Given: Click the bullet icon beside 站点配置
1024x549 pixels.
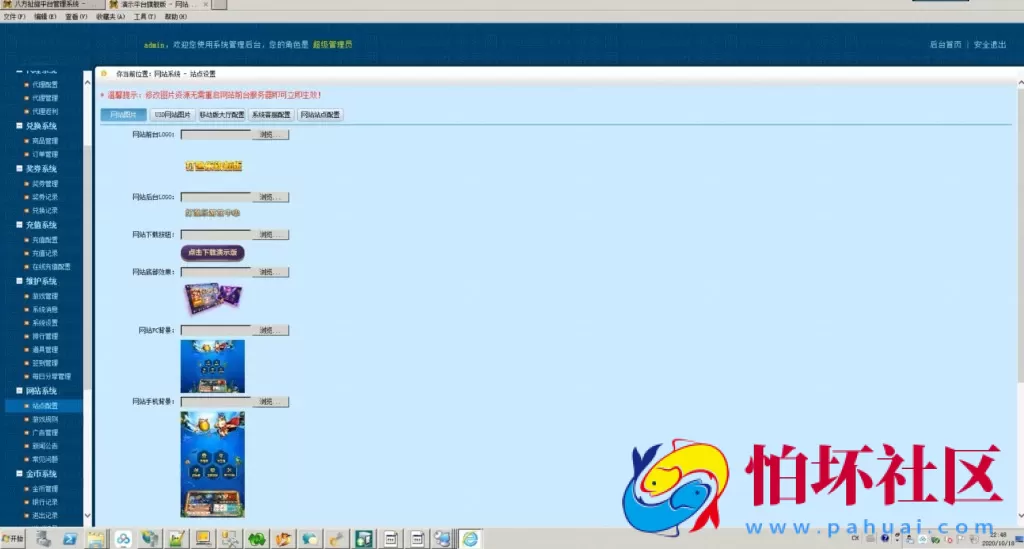Looking at the screenshot, I should 27,407.
